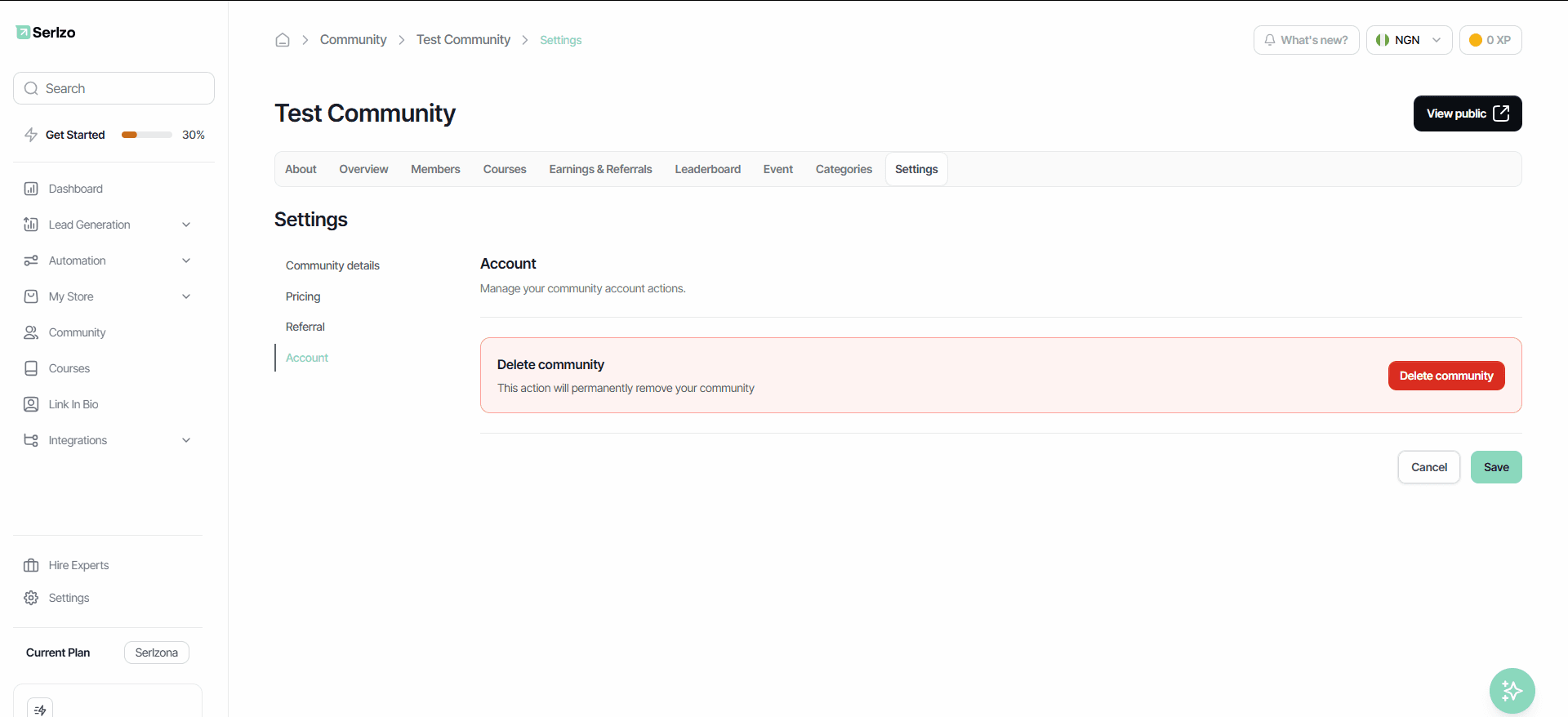This screenshot has height=717, width=1568.
Task: Click the Nigerian flag icon
Action: tap(1383, 40)
